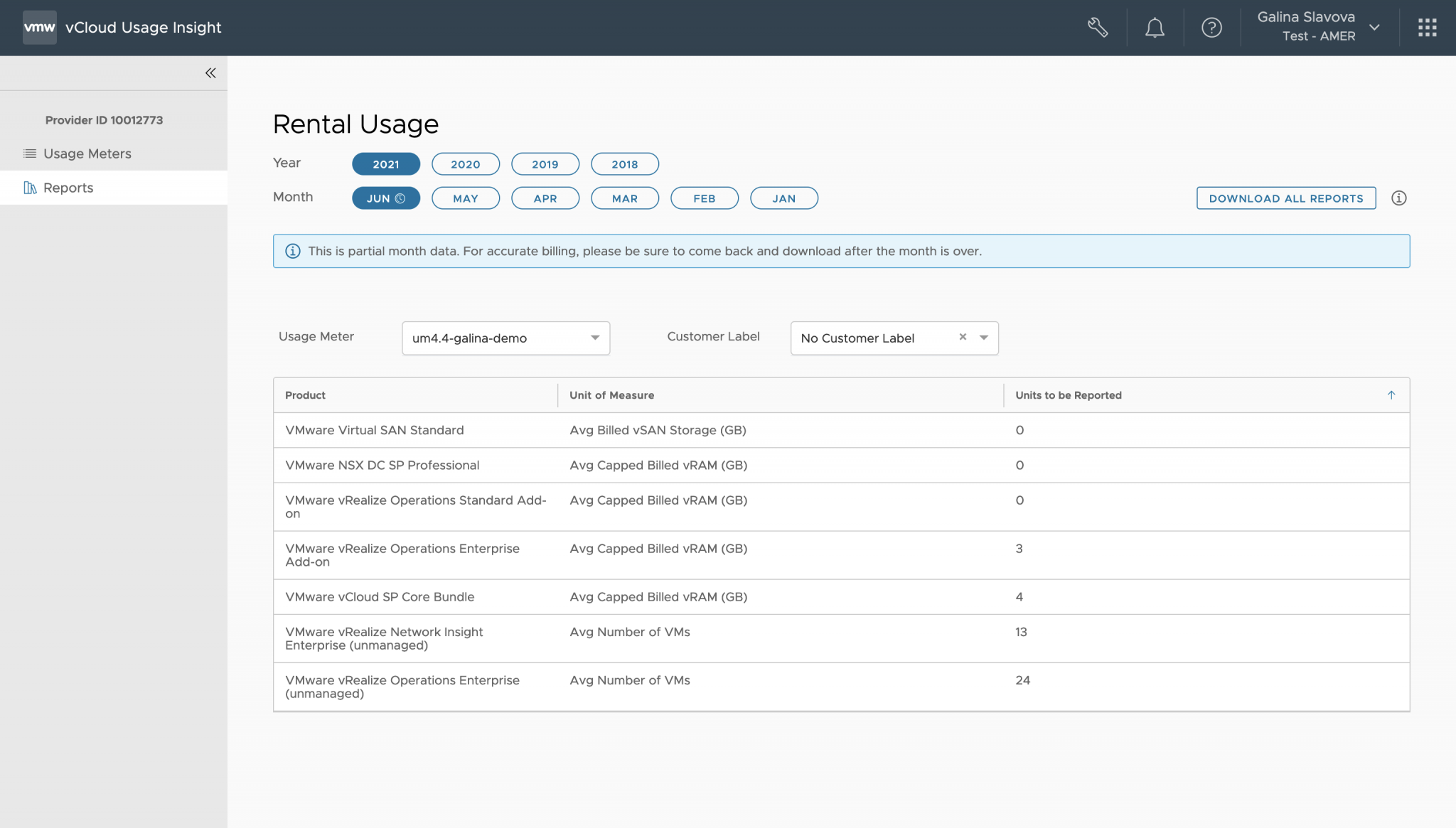Switch month selection to MAR
The height and width of the screenshot is (828, 1456).
(624, 198)
